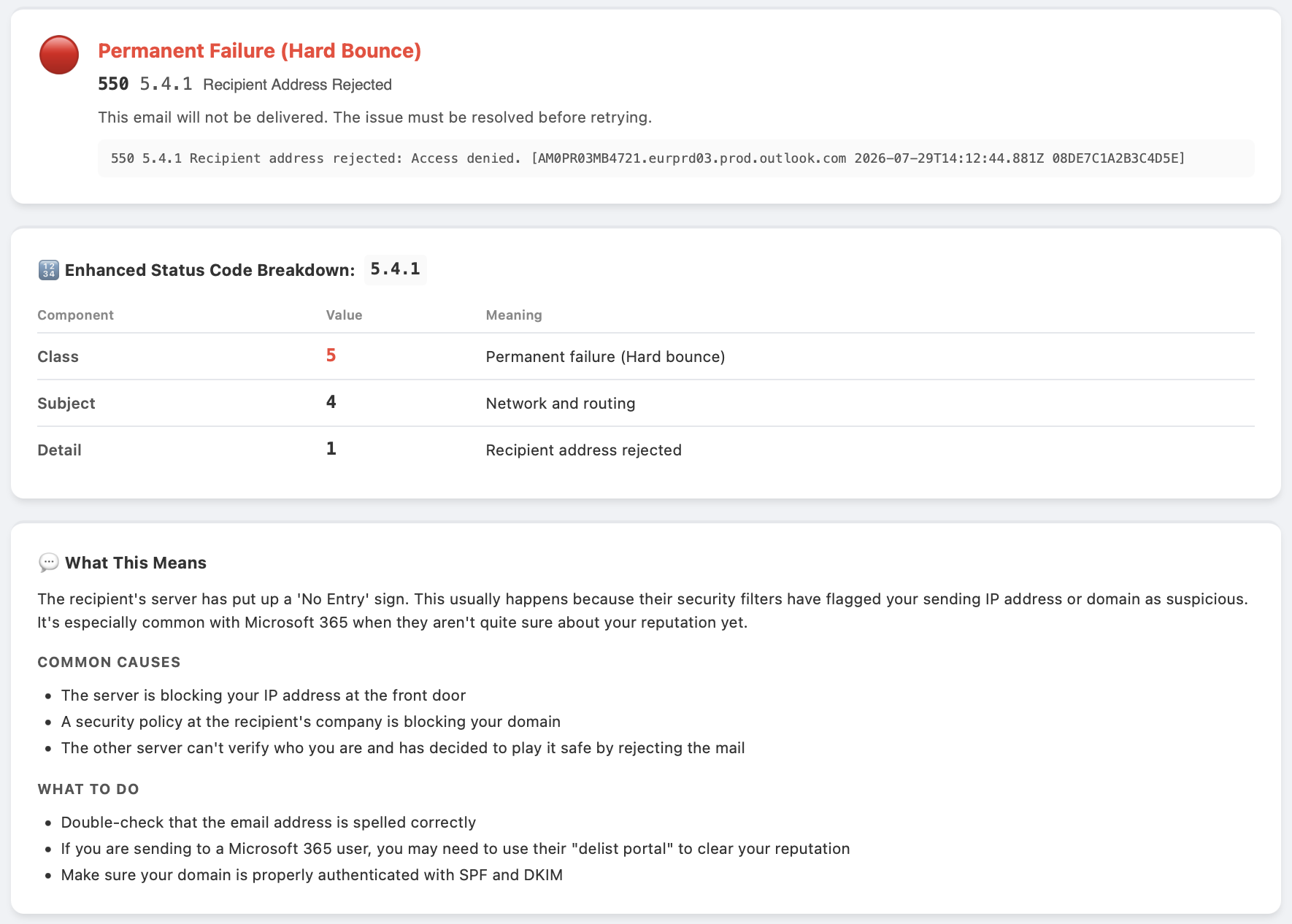This screenshot has width=1292, height=924.
Task: Click the Microsoft 365 'delist portal' bullet
Action: 455,849
